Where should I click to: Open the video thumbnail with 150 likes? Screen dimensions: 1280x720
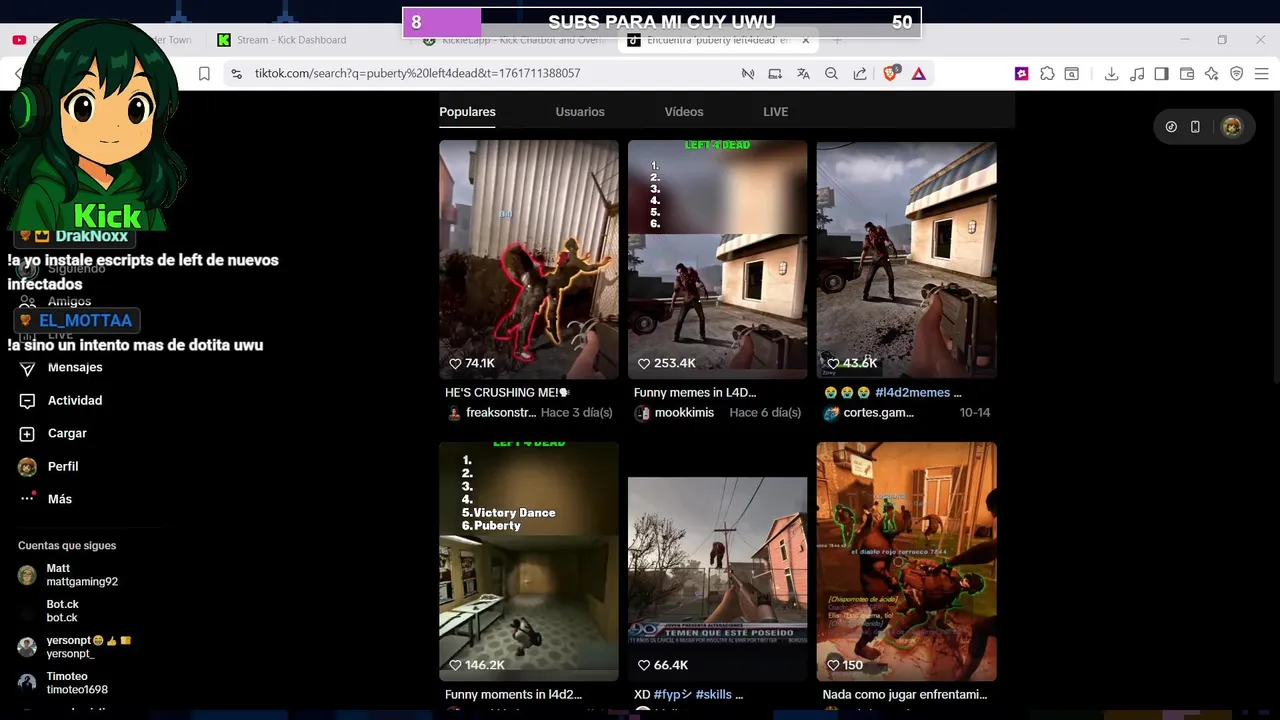[x=906, y=561]
